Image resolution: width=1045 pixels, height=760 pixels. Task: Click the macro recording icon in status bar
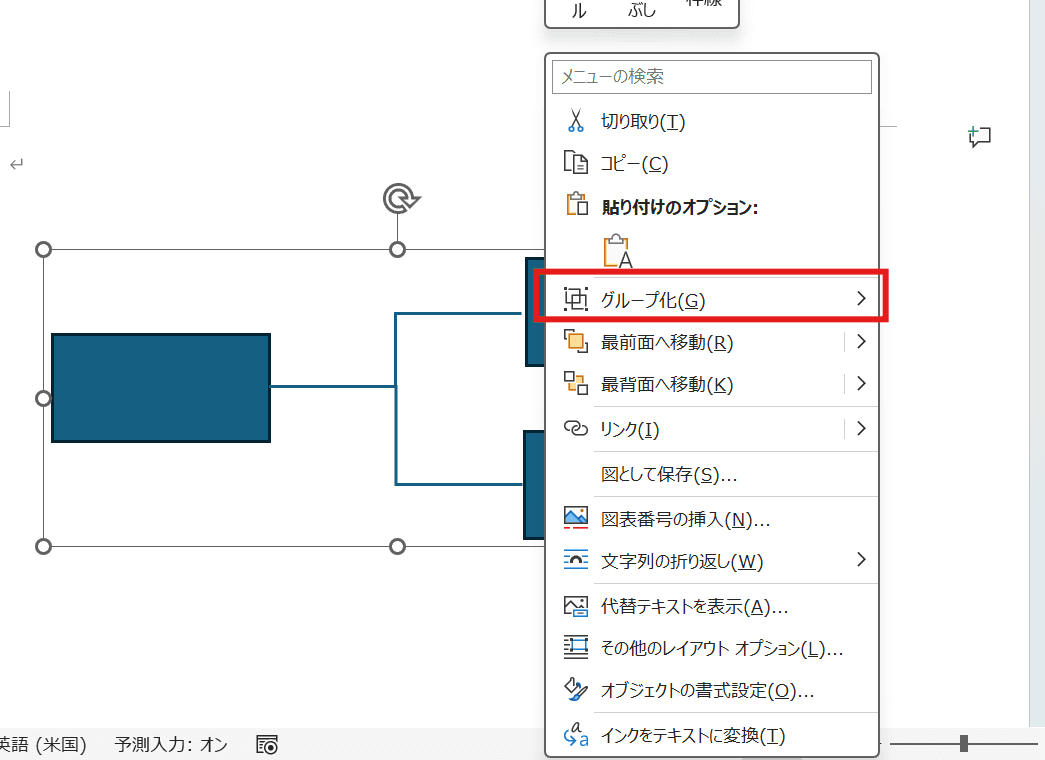coord(267,744)
